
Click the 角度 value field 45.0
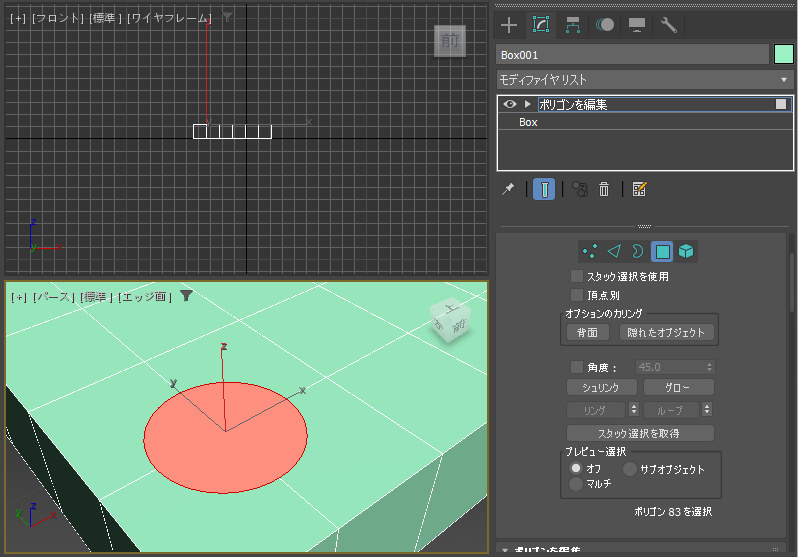pos(670,367)
